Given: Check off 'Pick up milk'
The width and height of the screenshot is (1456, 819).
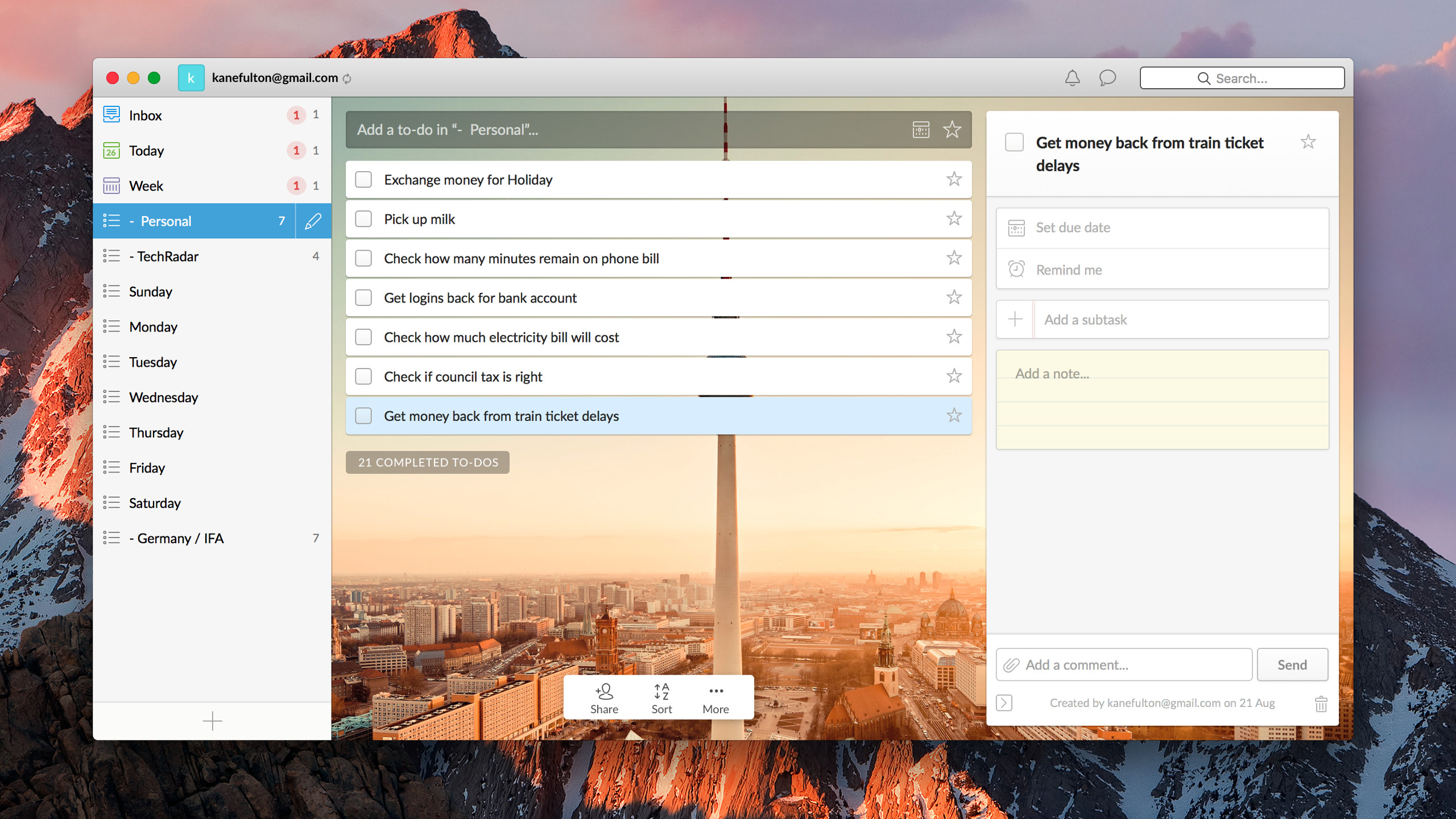Looking at the screenshot, I should [x=363, y=219].
